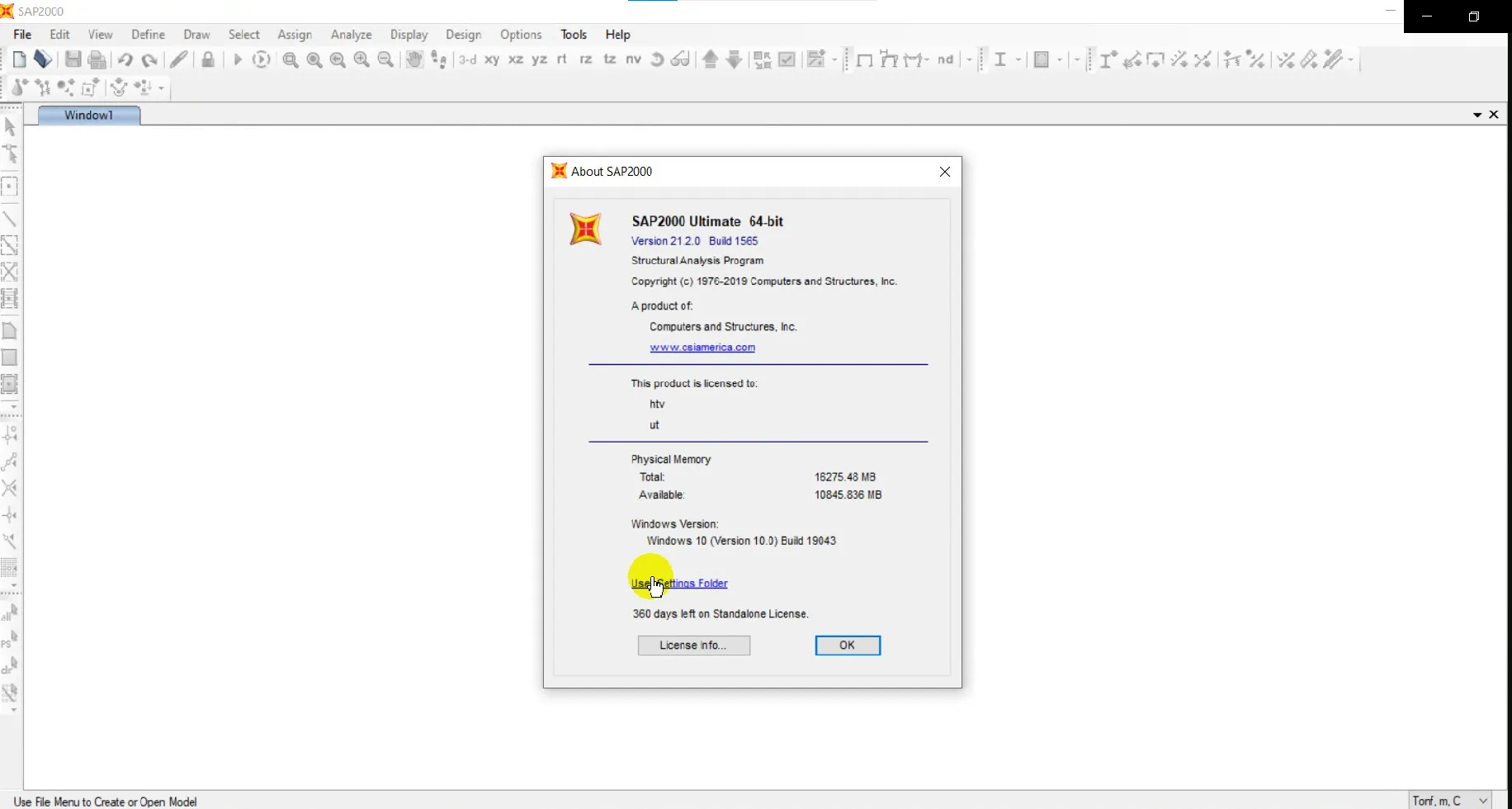Open the Define menu
This screenshot has width=1512, height=809.
(149, 35)
